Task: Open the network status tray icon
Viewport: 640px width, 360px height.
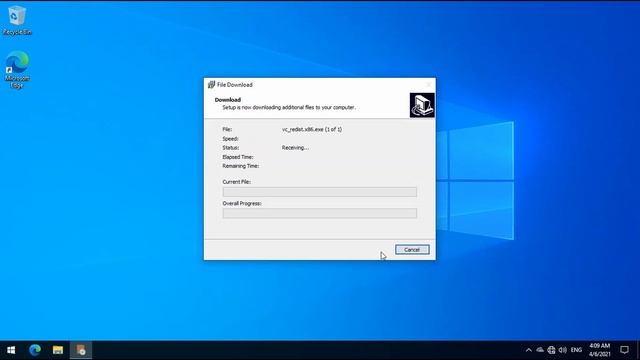Action: (551, 350)
